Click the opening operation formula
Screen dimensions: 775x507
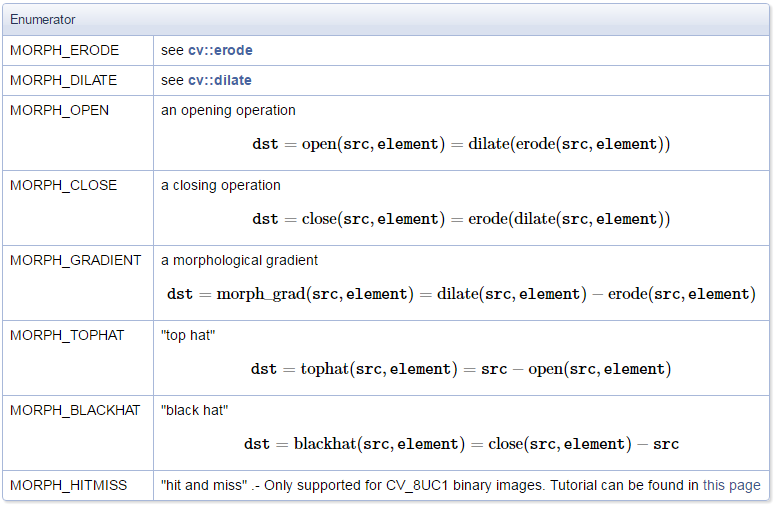461,144
